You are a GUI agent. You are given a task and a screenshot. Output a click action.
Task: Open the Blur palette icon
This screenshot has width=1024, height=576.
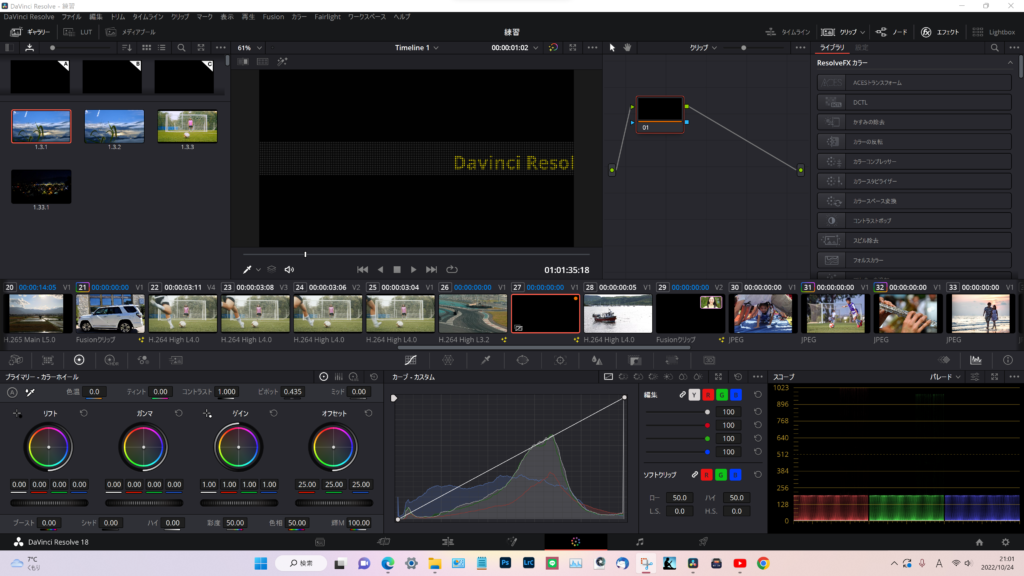(x=597, y=360)
